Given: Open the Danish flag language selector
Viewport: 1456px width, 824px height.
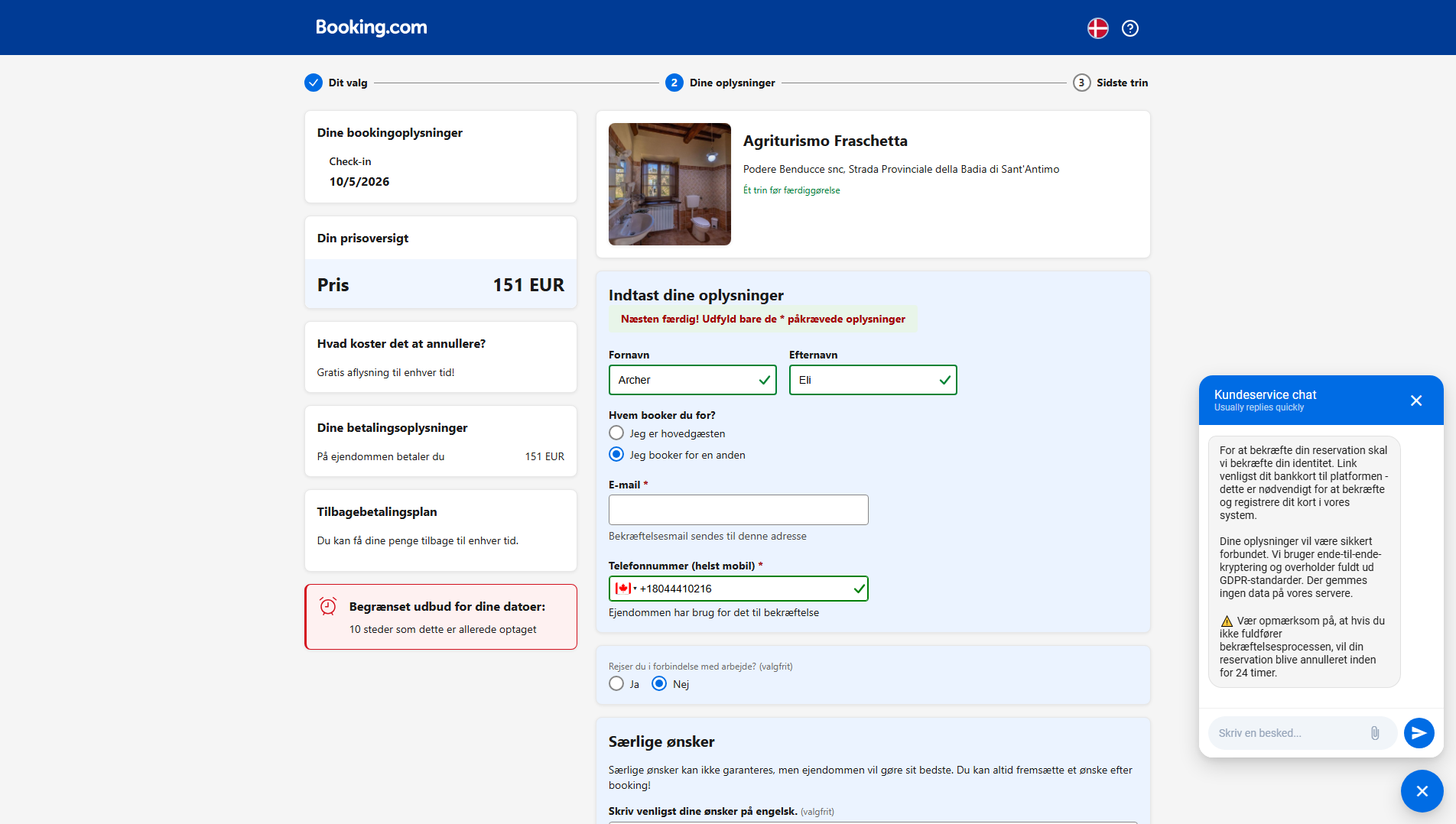Looking at the screenshot, I should click(1098, 28).
